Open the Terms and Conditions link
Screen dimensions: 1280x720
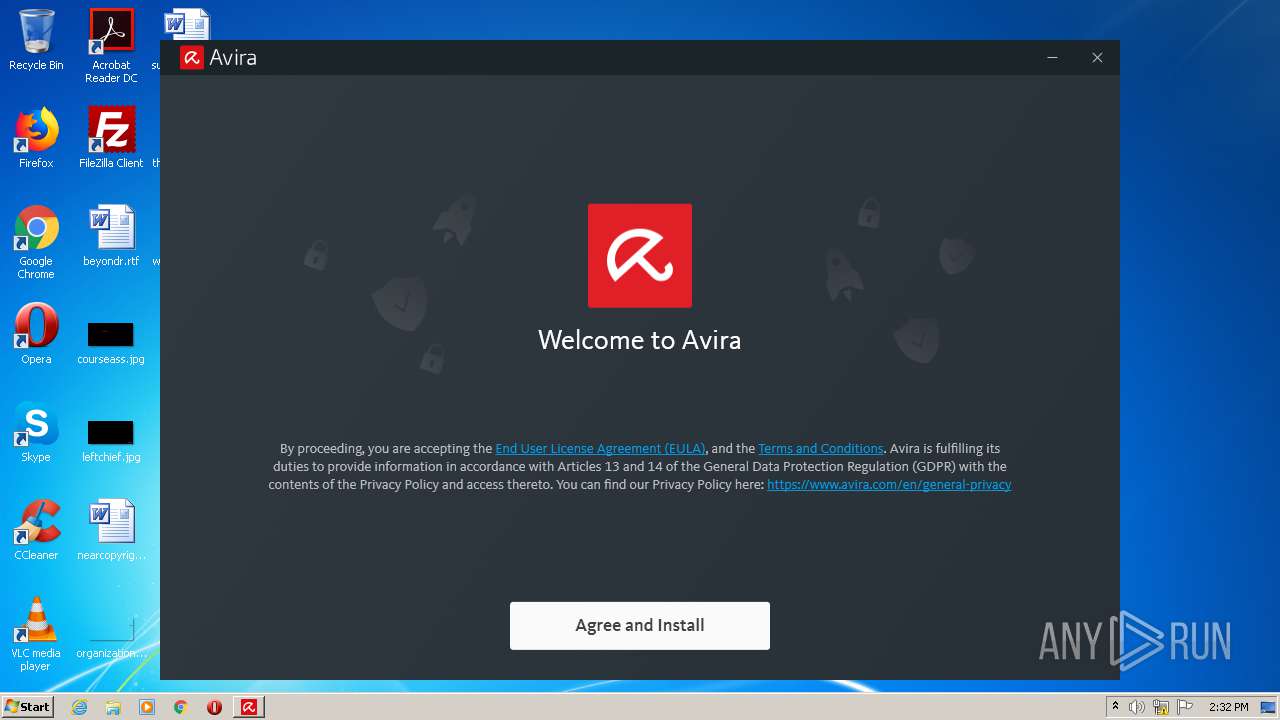tap(821, 448)
